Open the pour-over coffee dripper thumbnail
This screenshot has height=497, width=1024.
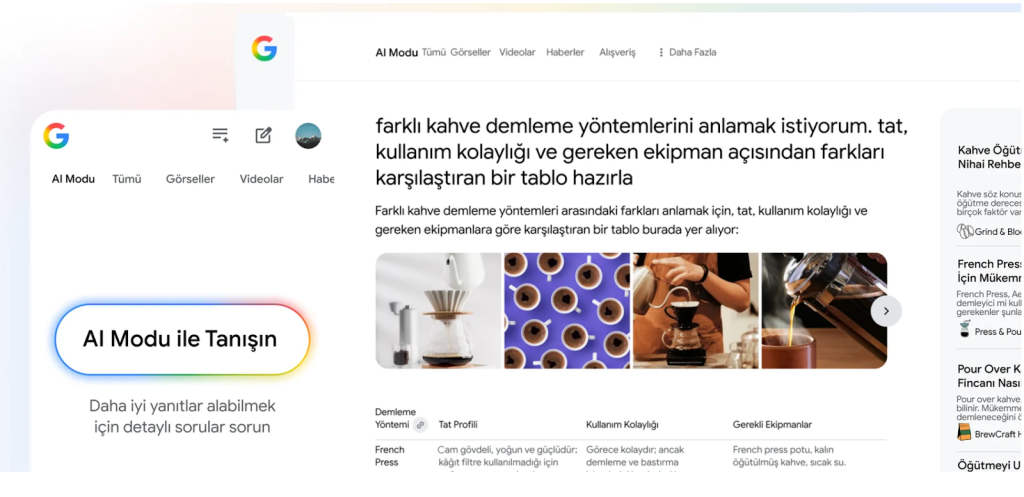click(x=438, y=311)
